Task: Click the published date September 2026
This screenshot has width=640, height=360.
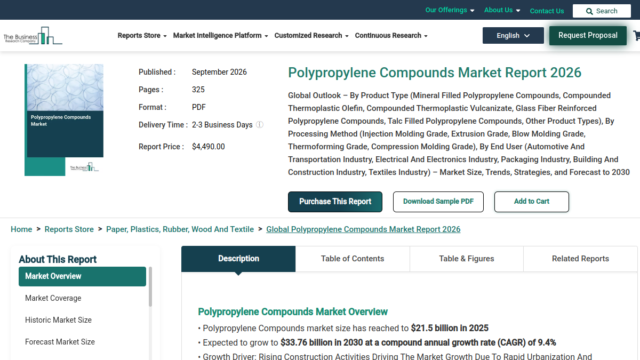Action: tap(219, 72)
